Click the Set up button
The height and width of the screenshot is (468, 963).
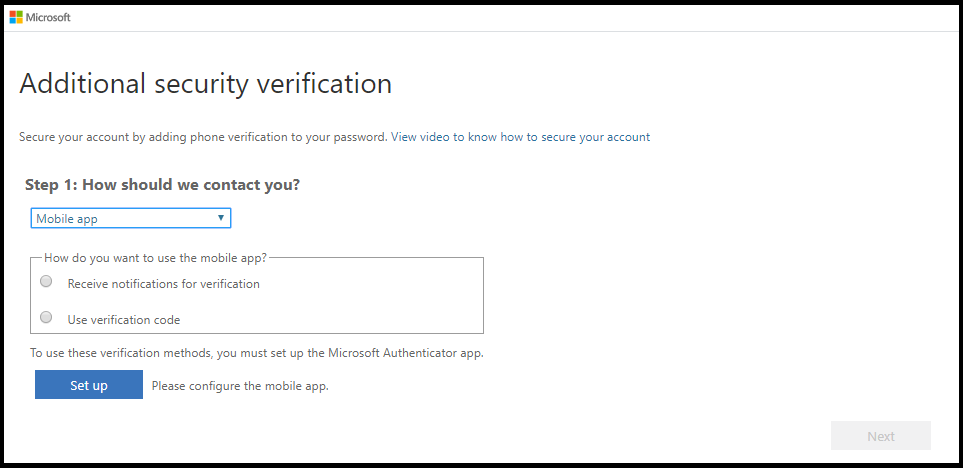click(89, 384)
